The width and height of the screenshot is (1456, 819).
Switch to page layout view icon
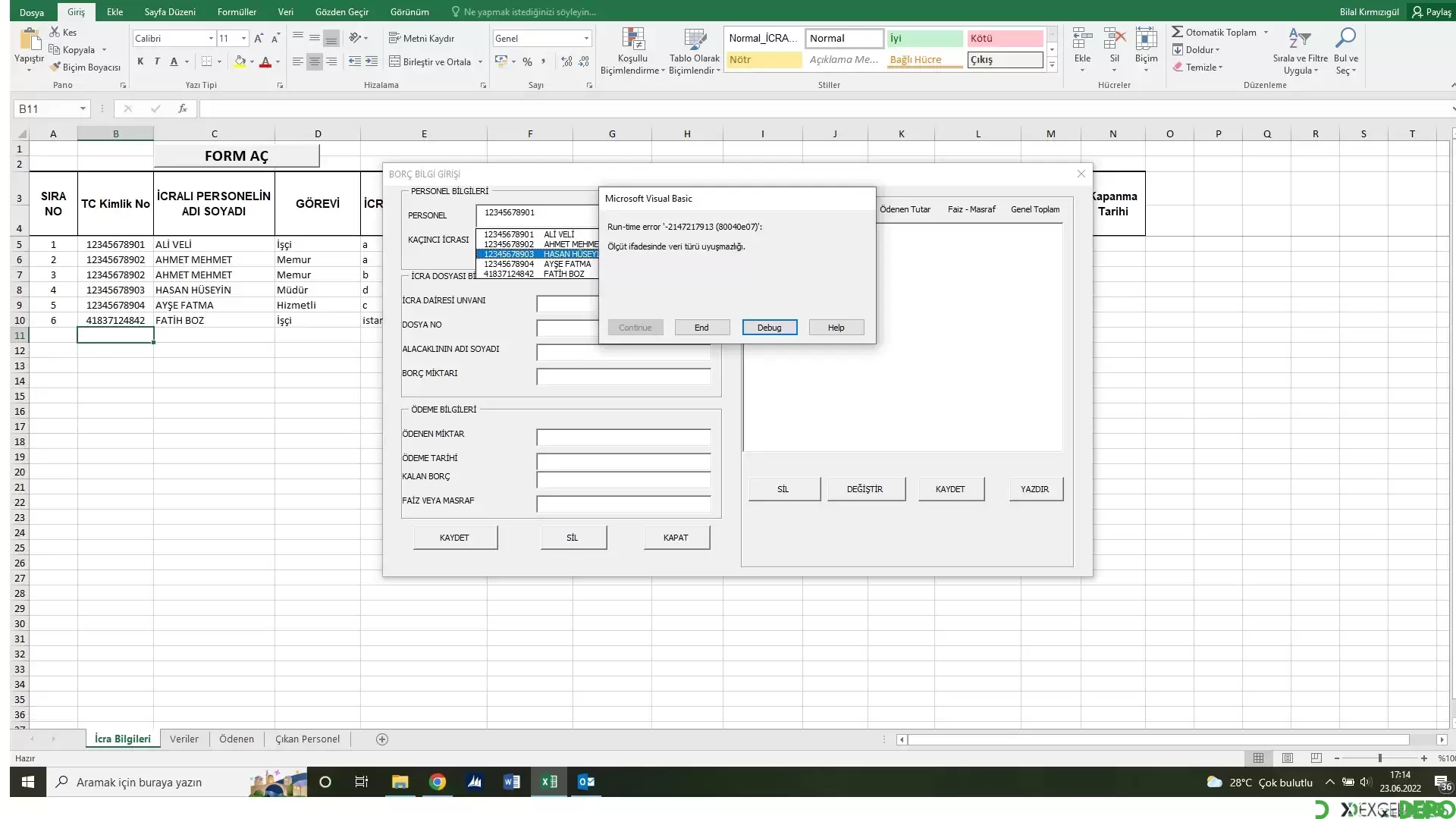click(1287, 758)
